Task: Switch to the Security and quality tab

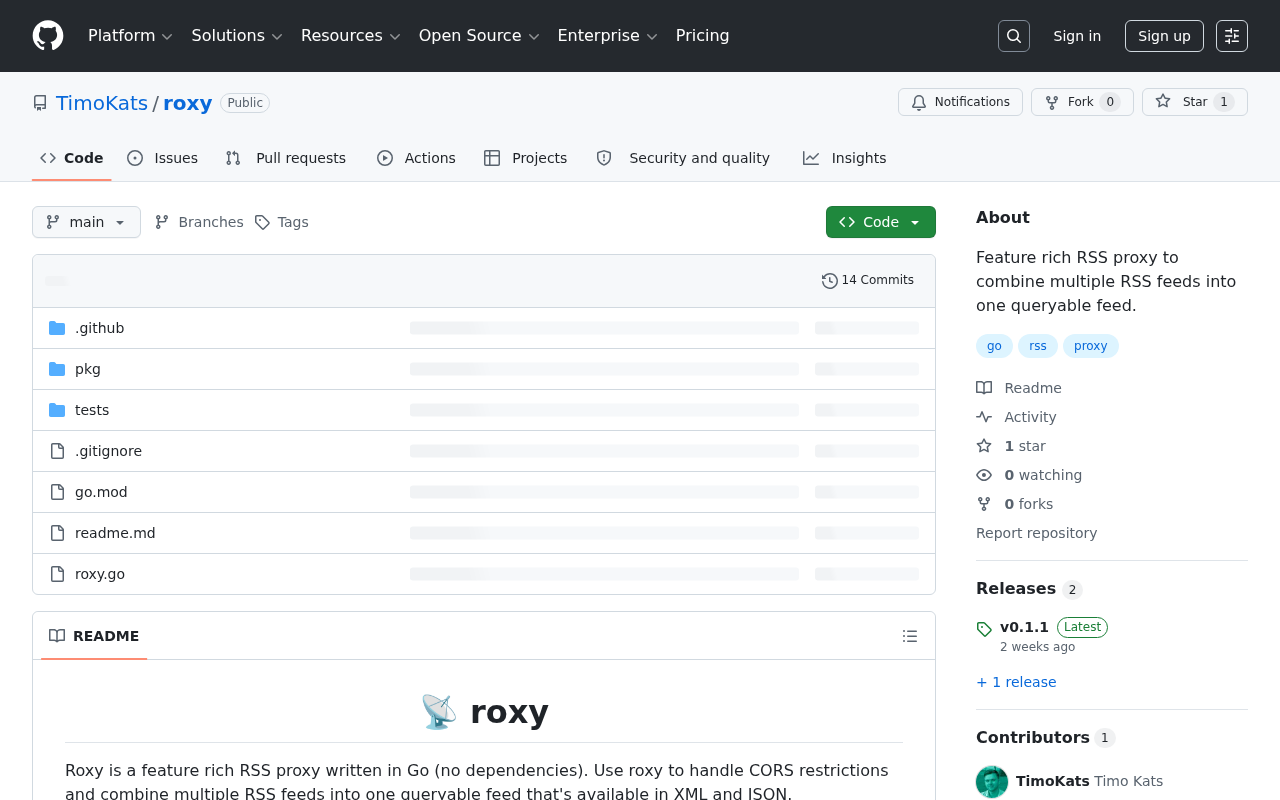Action: (683, 158)
